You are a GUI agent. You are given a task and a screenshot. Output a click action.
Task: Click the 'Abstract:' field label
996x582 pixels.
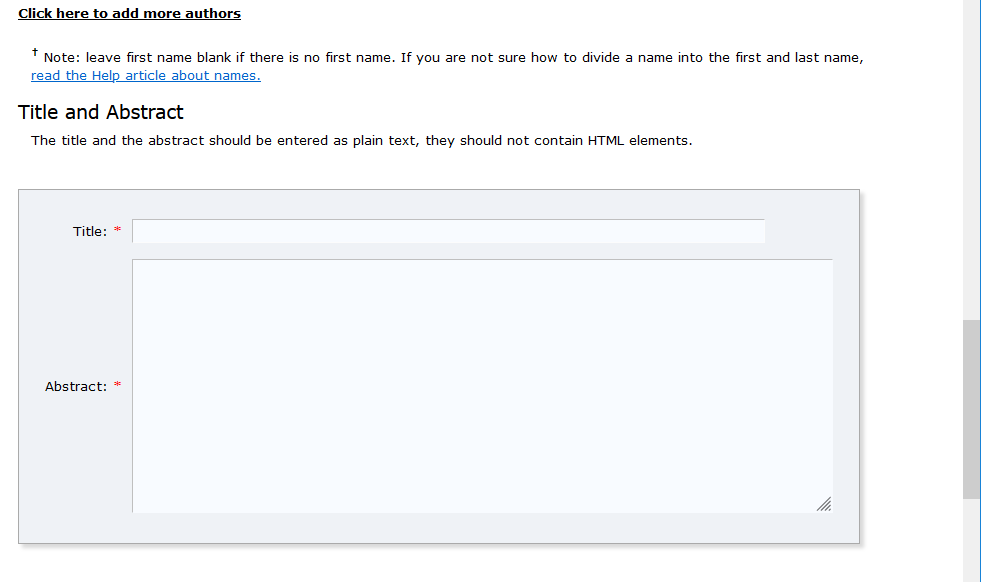(76, 386)
